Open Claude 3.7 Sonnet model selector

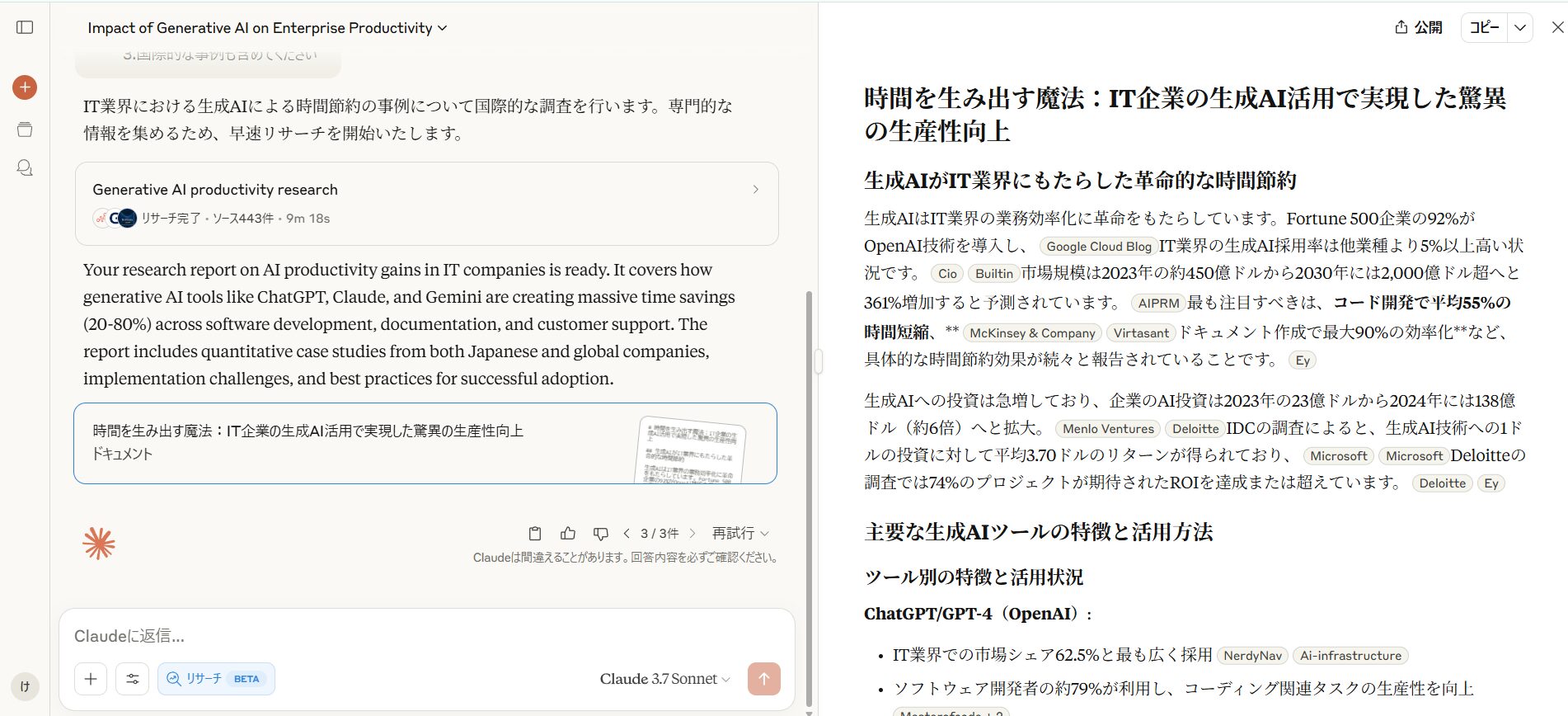pyautogui.click(x=664, y=679)
